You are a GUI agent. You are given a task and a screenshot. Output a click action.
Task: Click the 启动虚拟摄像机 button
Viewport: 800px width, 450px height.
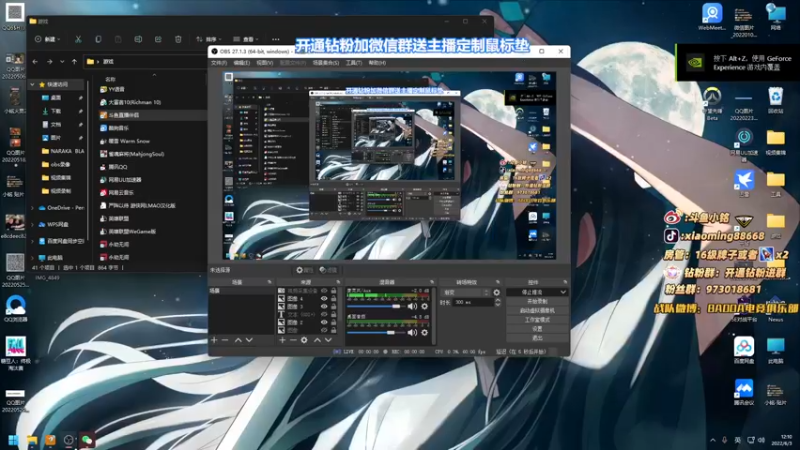pyautogui.click(x=537, y=311)
